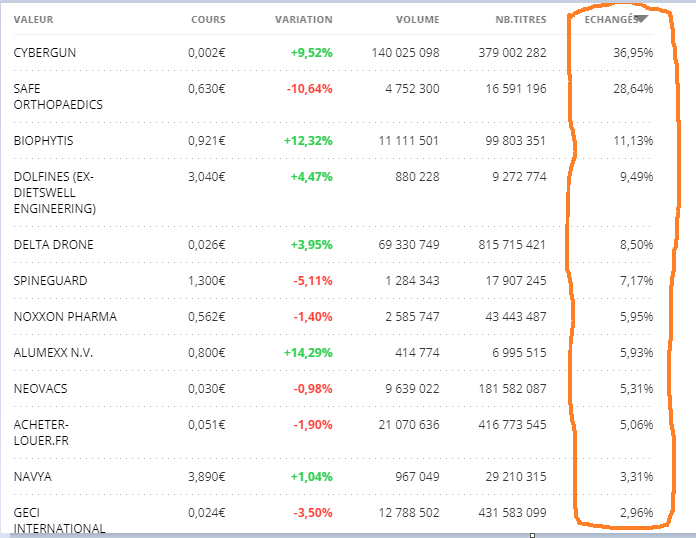The width and height of the screenshot is (696, 538).
Task: Select BIOPHYTIS price 0,921€
Action: point(207,141)
